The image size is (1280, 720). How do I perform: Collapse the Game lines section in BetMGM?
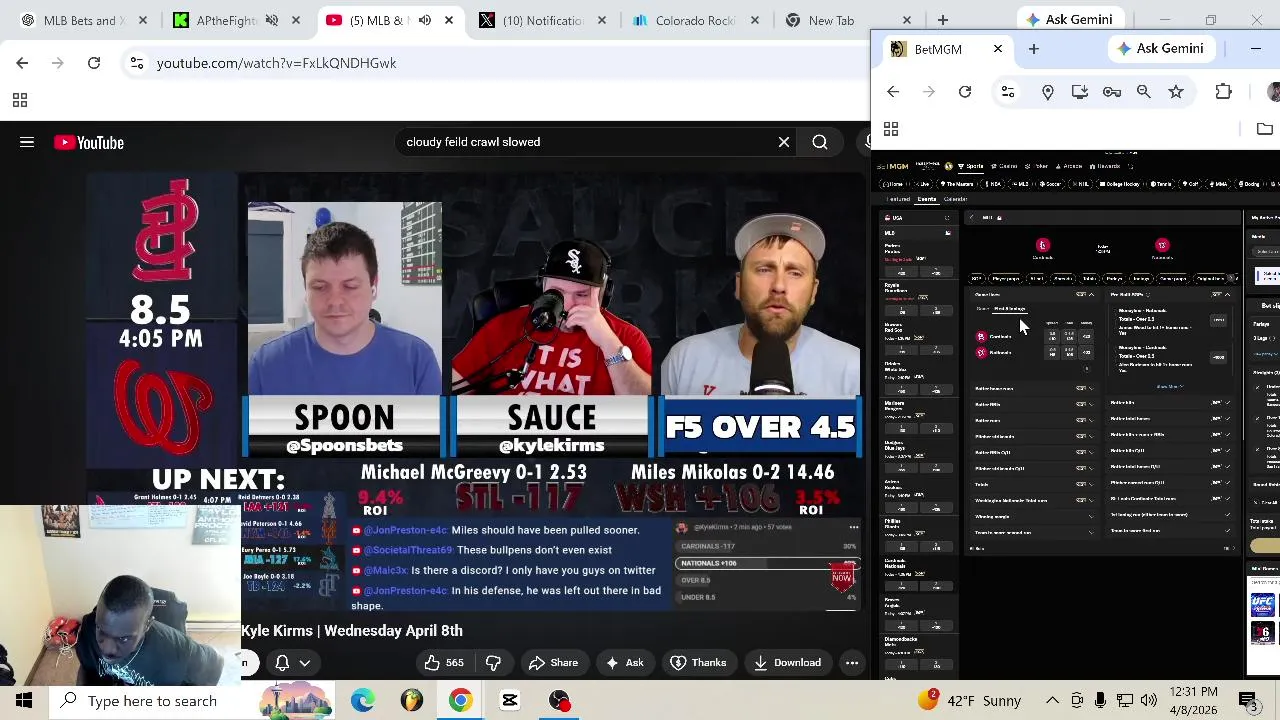(x=1092, y=295)
